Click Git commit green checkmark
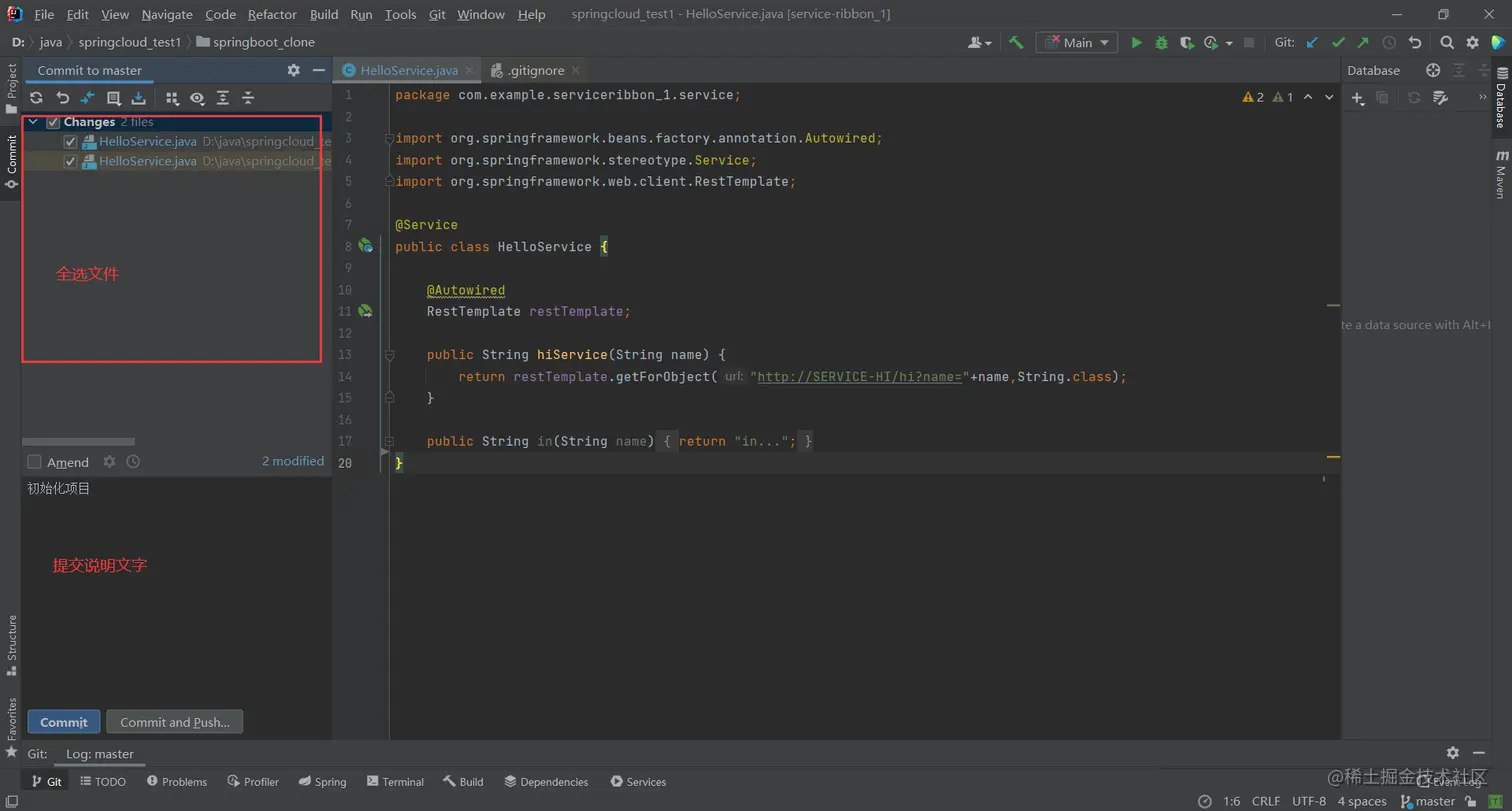Image resolution: width=1512 pixels, height=811 pixels. 1338,42
